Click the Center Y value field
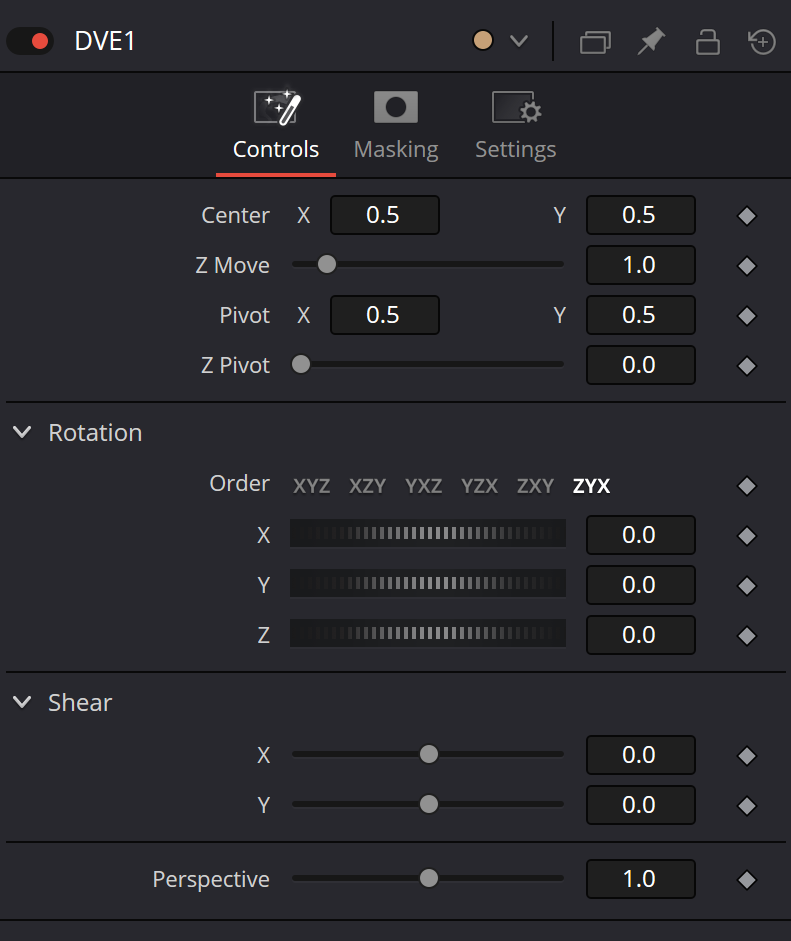This screenshot has height=941, width=791. coord(640,215)
